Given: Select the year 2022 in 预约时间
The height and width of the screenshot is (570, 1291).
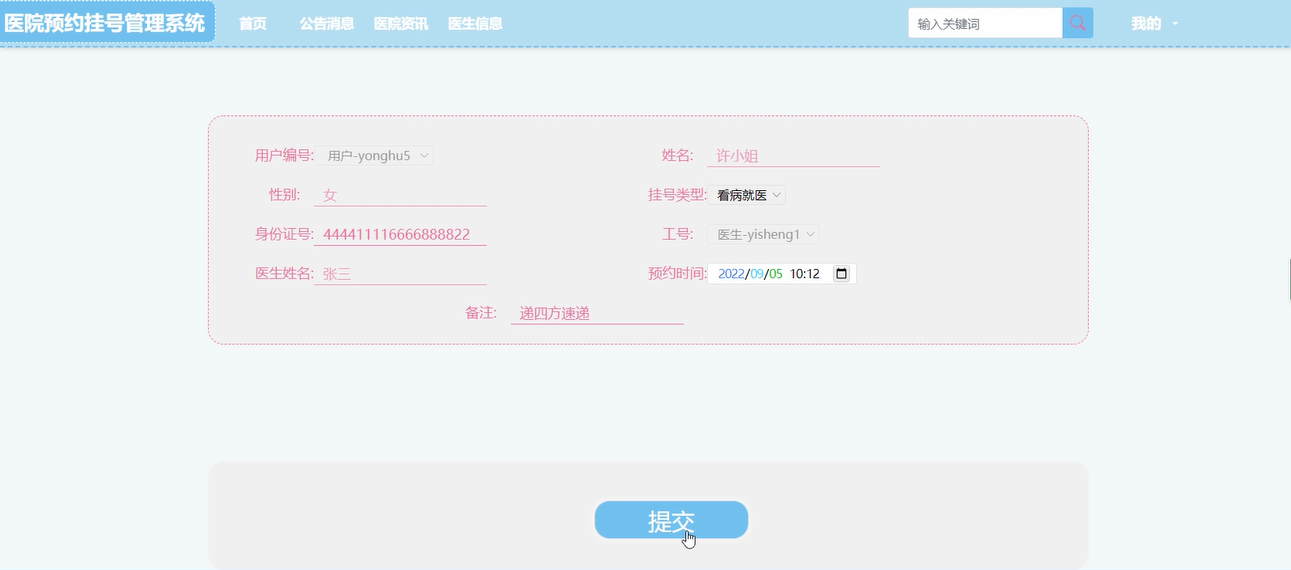Looking at the screenshot, I should coord(732,274).
